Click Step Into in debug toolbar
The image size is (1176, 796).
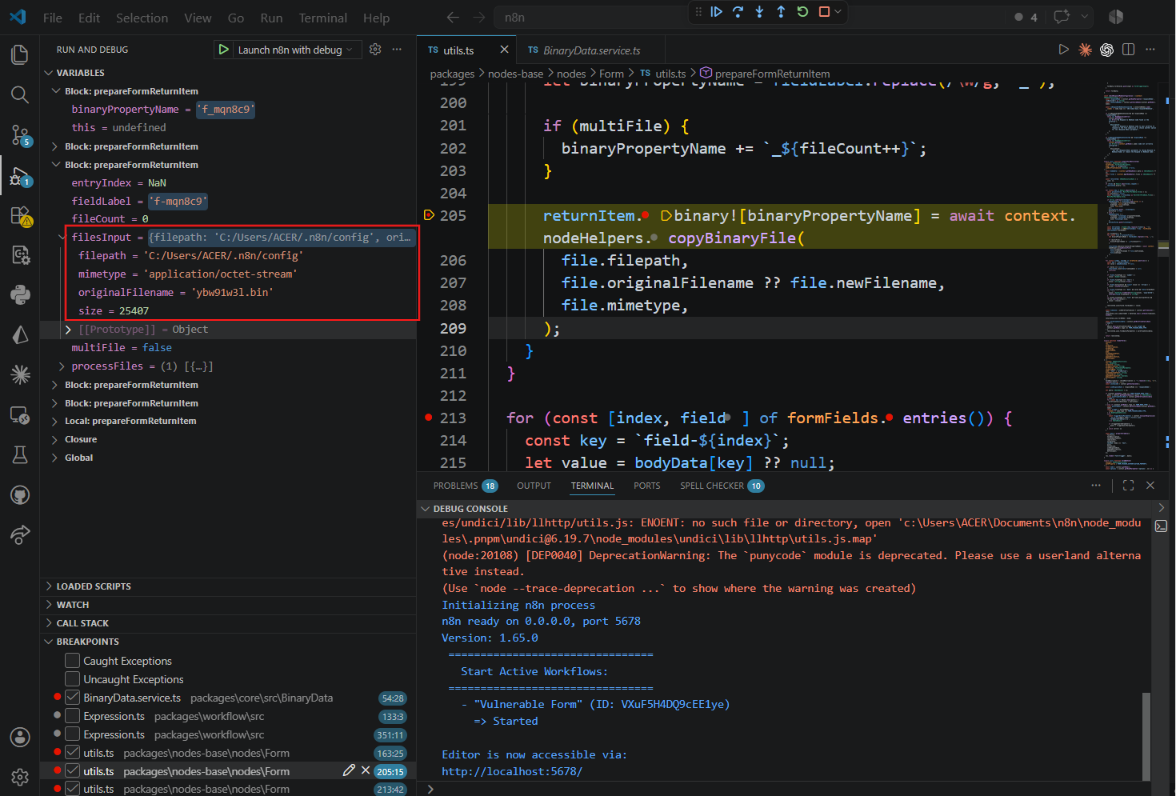[760, 12]
